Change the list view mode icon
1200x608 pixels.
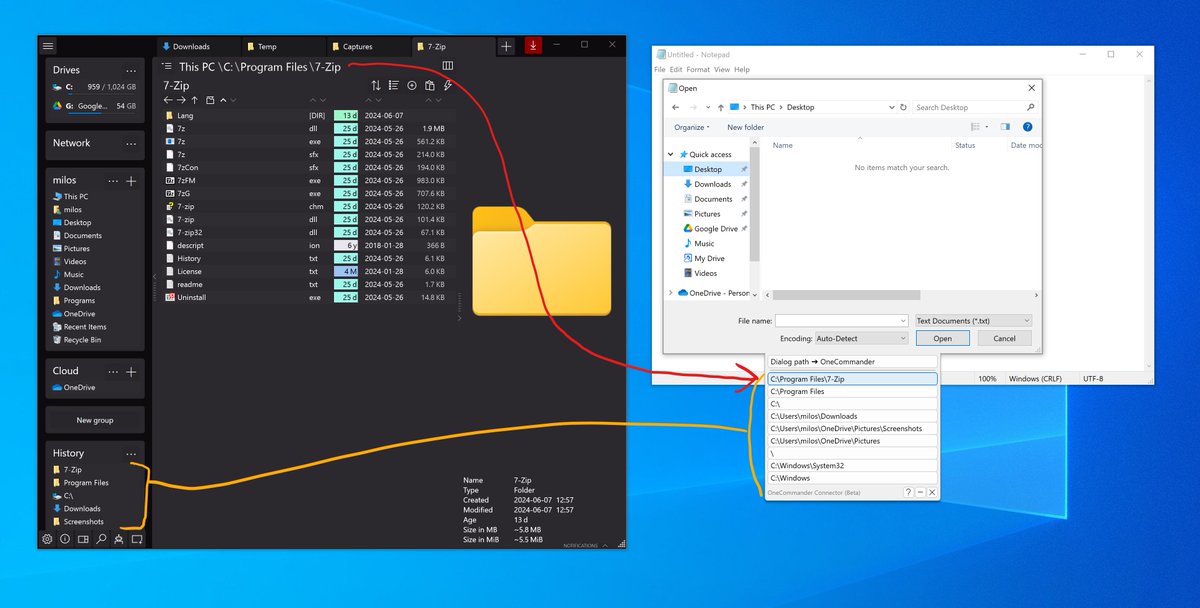point(394,86)
